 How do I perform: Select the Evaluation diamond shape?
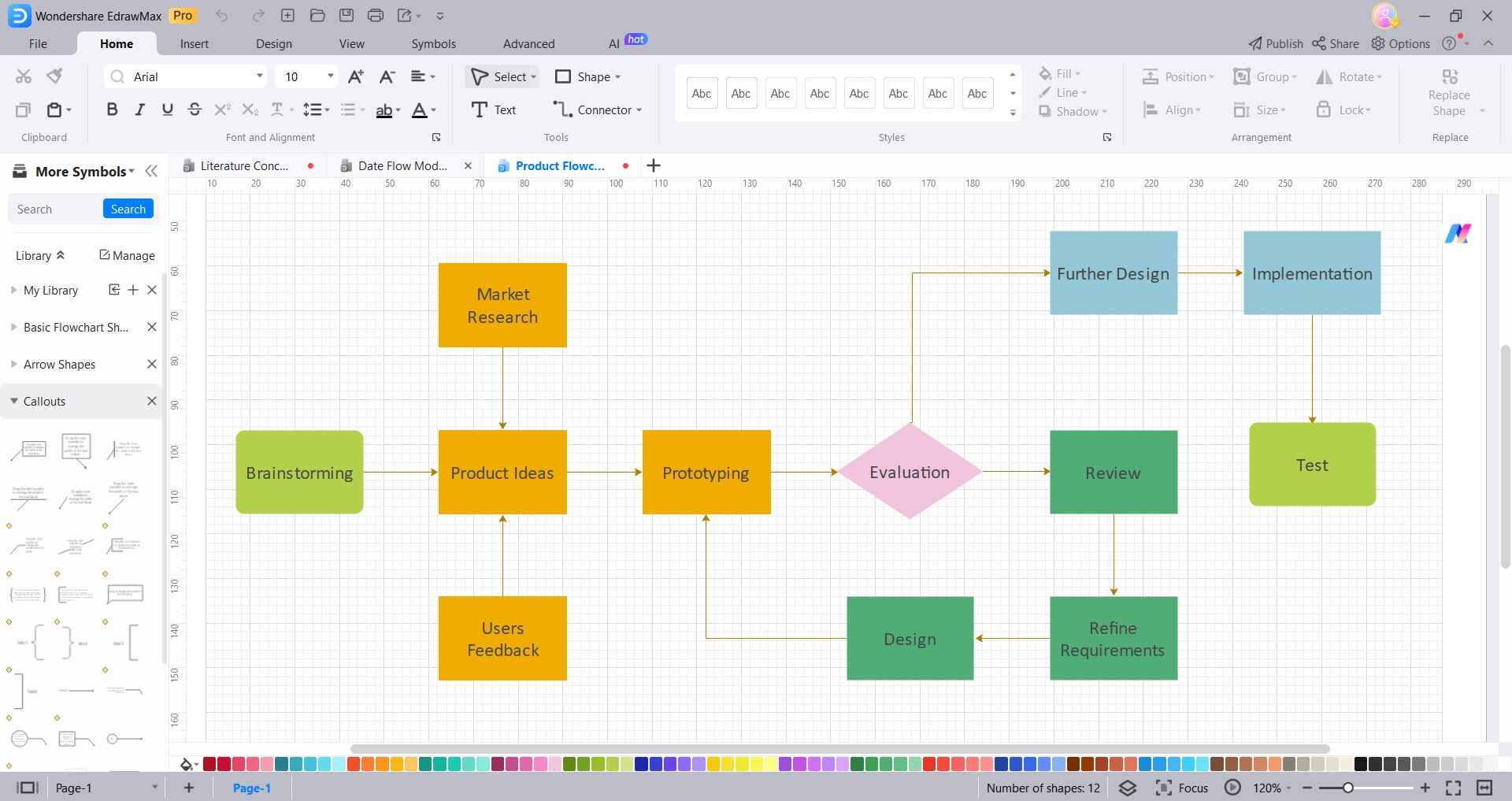click(x=910, y=472)
